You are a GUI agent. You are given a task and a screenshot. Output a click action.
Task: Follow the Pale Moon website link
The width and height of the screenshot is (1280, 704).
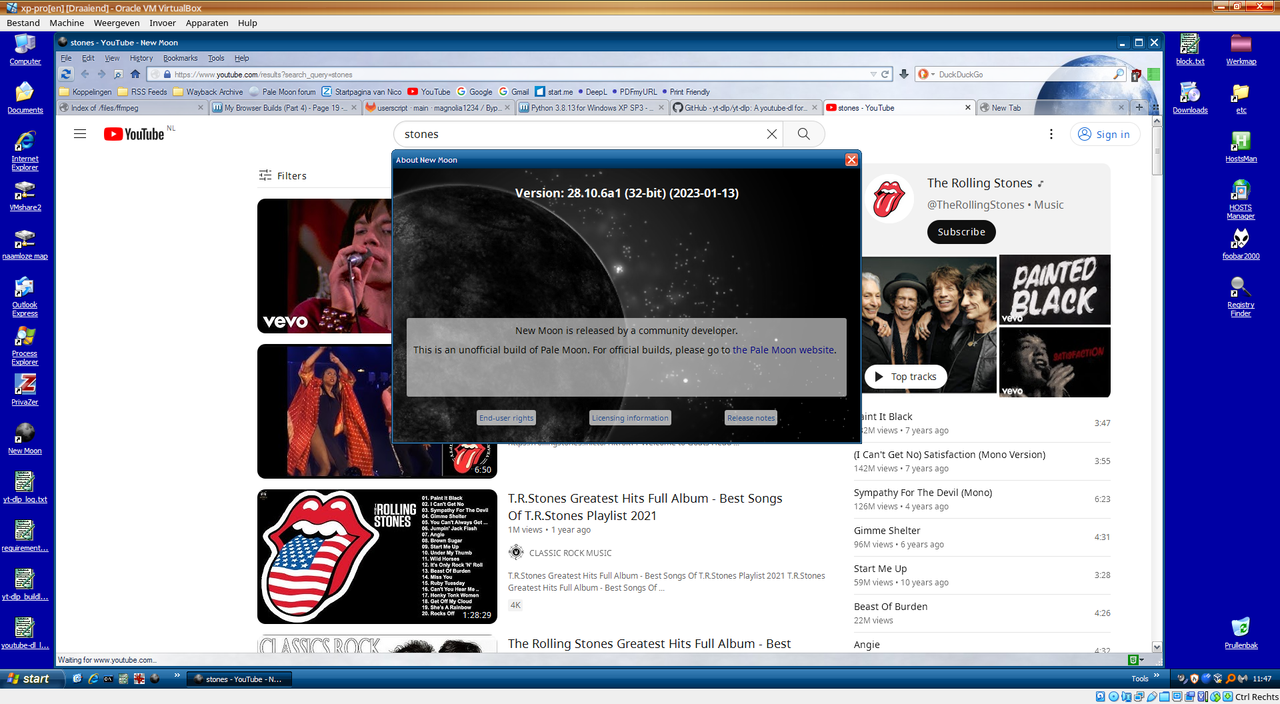click(783, 350)
